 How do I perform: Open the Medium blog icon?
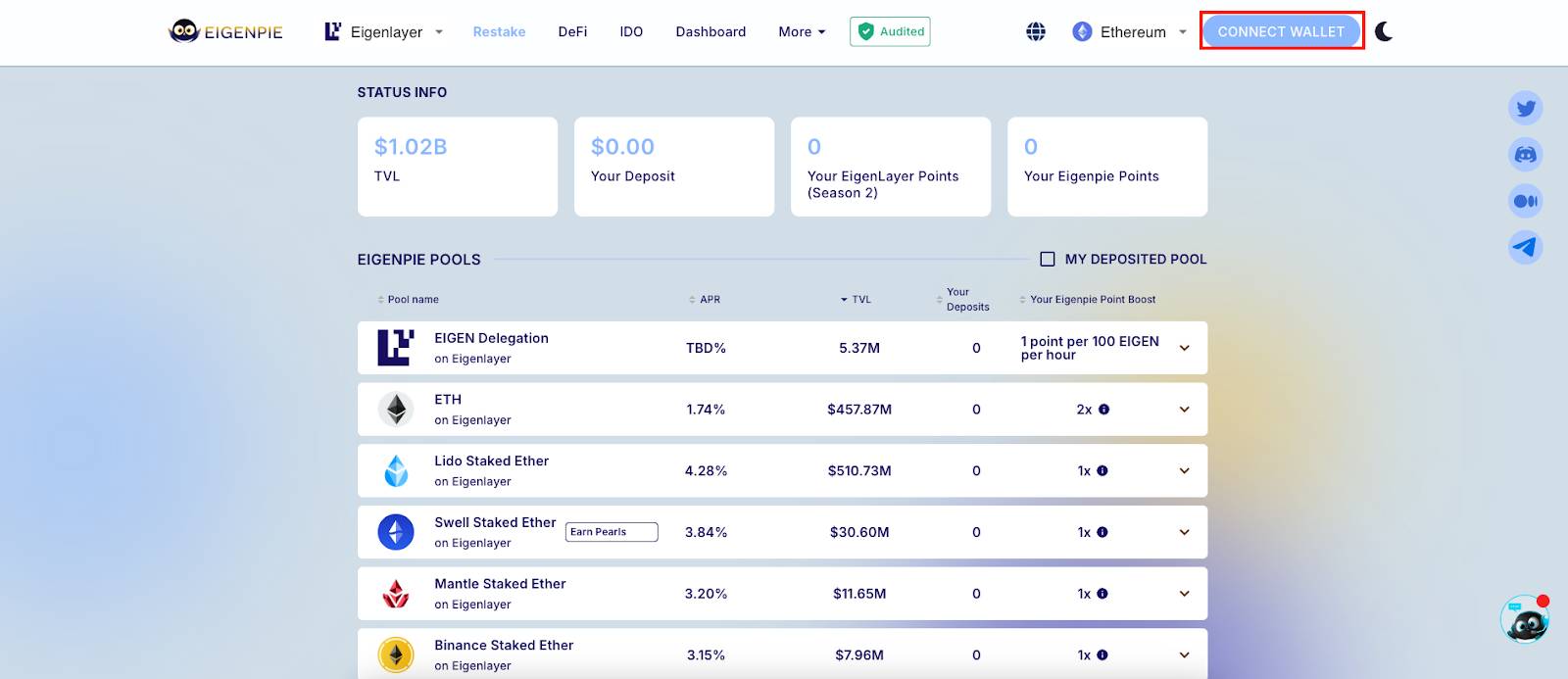pyautogui.click(x=1526, y=201)
